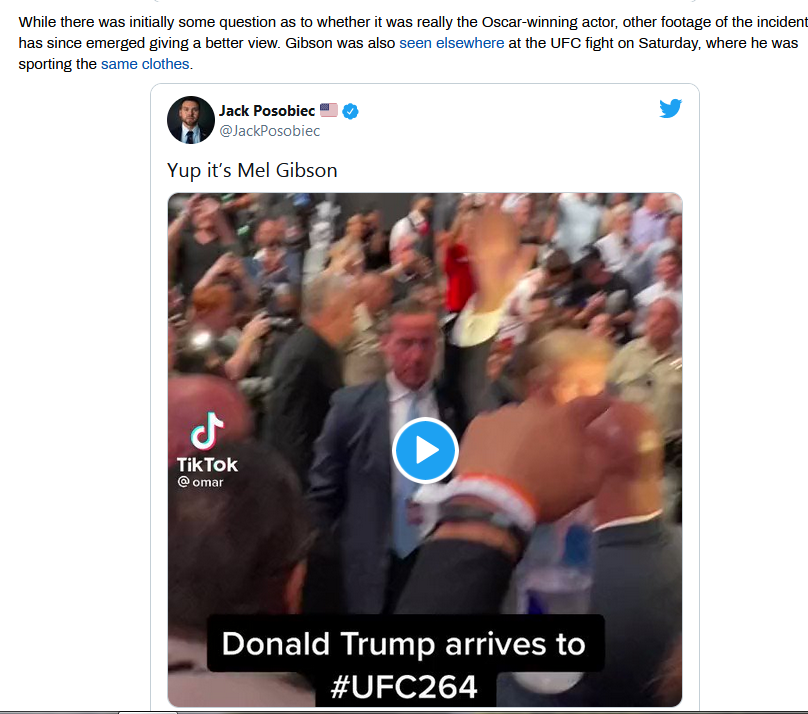The image size is (808, 714).
Task: Click the Jack Posobiec display name
Action: tap(267, 111)
